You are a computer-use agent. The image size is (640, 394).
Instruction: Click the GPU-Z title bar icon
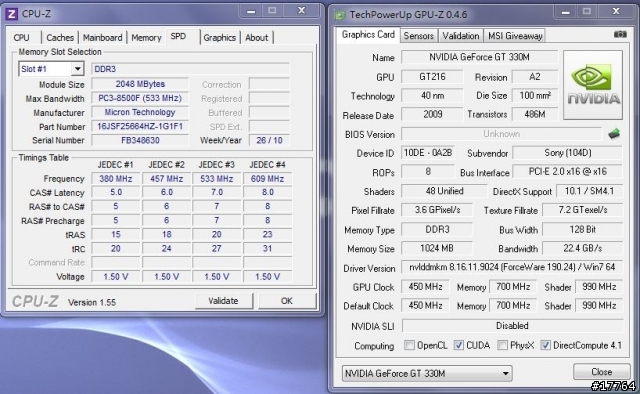(x=340, y=15)
